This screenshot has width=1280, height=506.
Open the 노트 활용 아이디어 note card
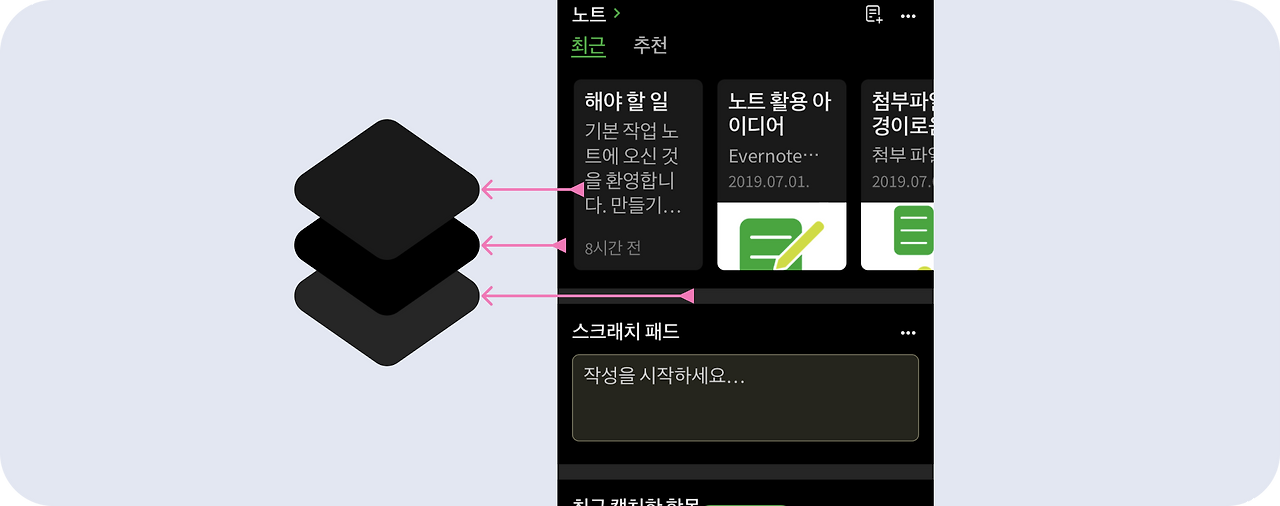coord(782,175)
